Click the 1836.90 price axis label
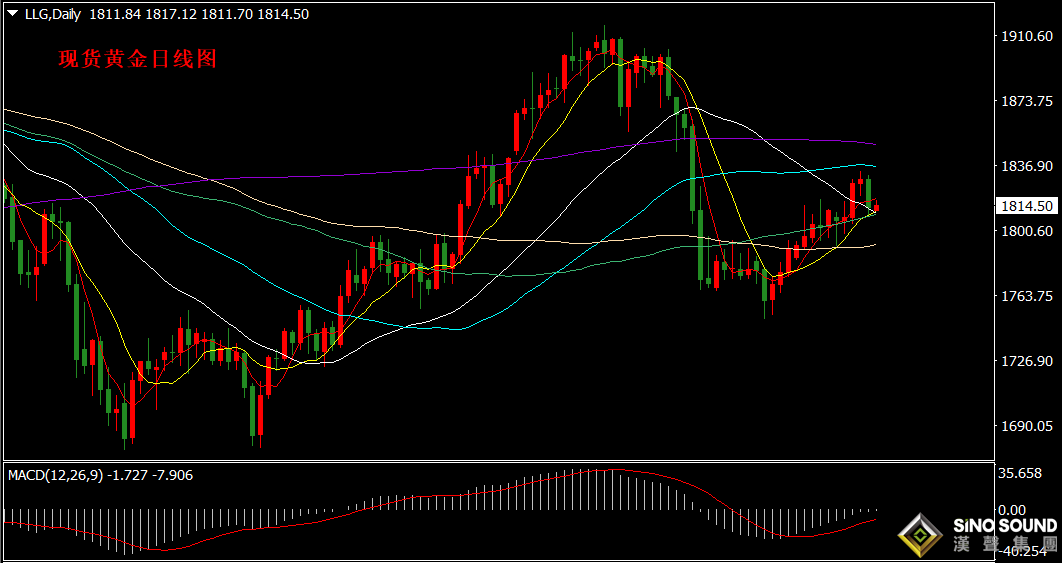 [1029, 166]
